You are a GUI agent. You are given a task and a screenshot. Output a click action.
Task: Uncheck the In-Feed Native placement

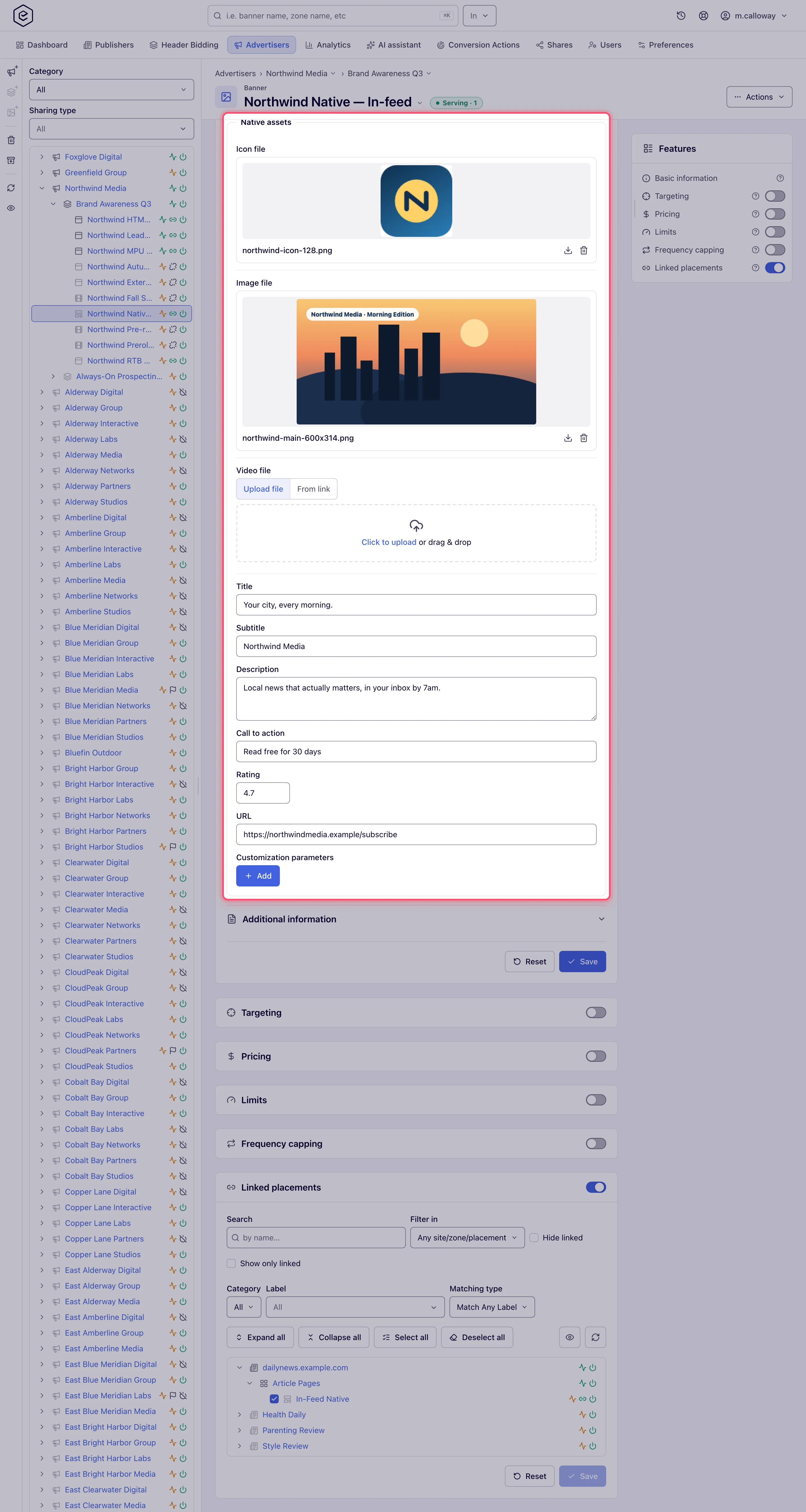tap(274, 1399)
